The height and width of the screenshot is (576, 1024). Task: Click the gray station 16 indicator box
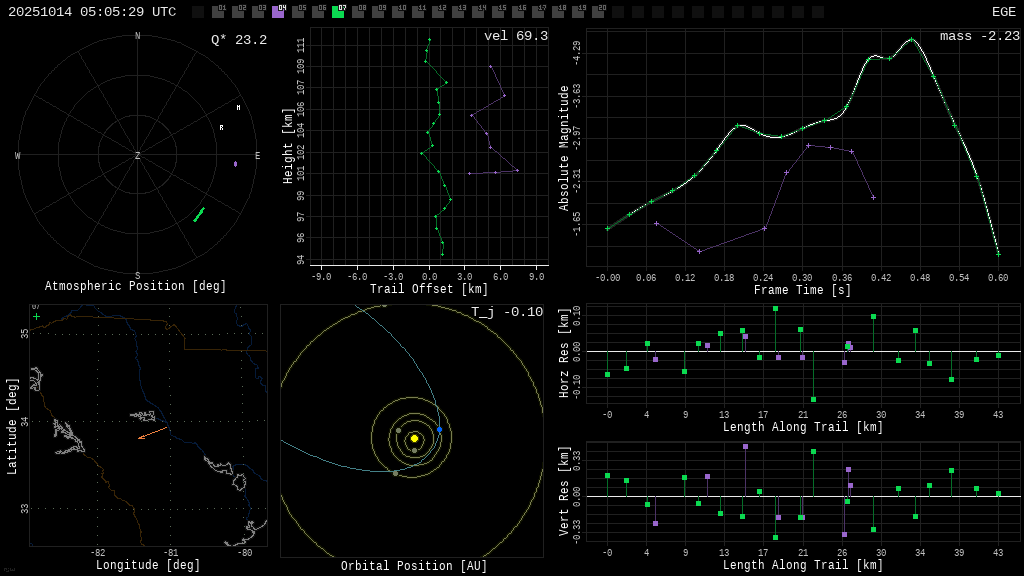518,12
